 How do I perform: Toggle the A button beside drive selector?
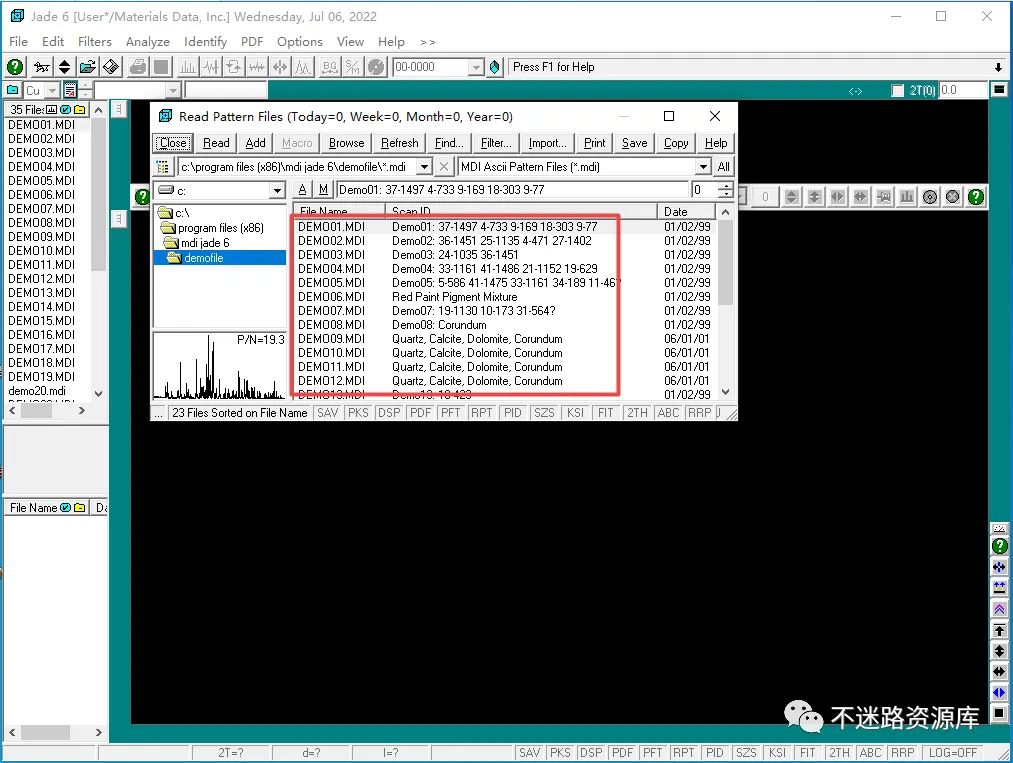302,190
